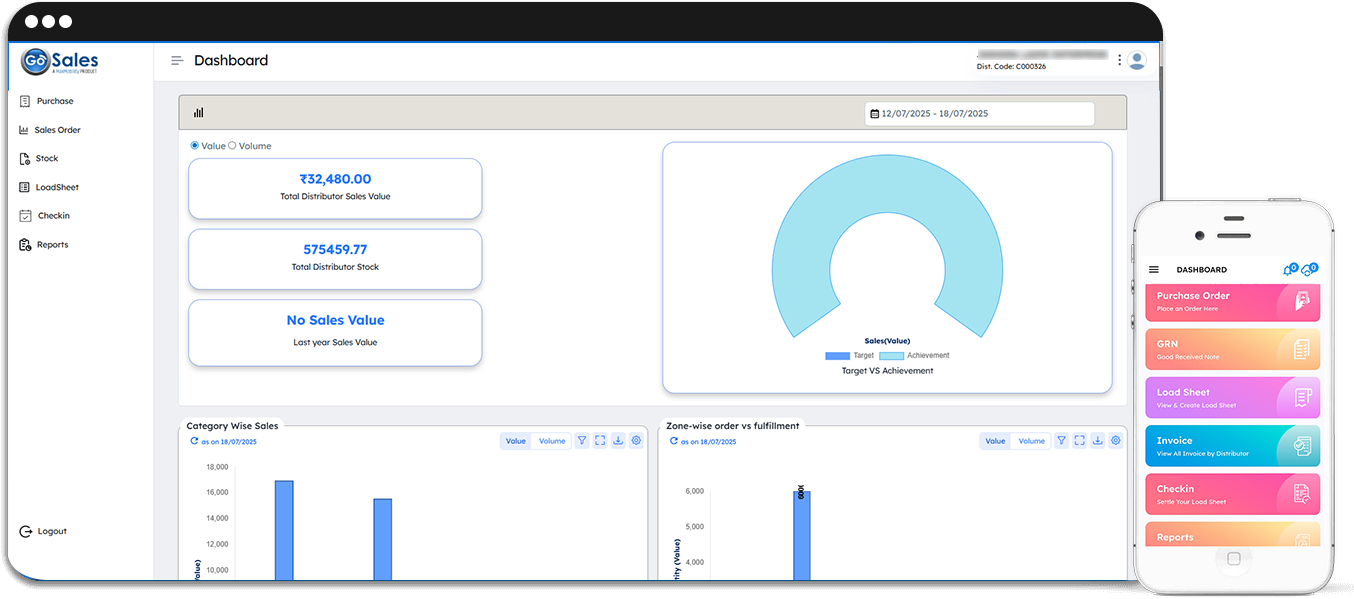
Task: Download the Category Wise Sales chart
Action: click(618, 441)
